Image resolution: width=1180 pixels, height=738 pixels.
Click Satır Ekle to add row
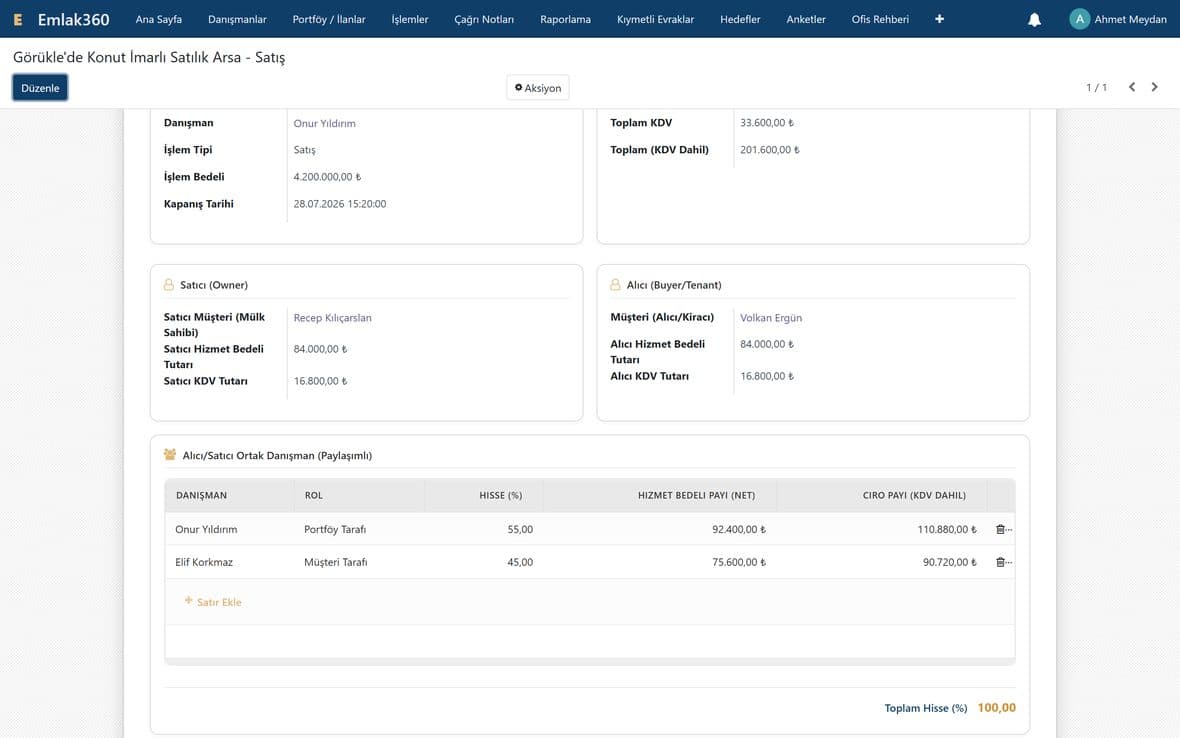(213, 602)
